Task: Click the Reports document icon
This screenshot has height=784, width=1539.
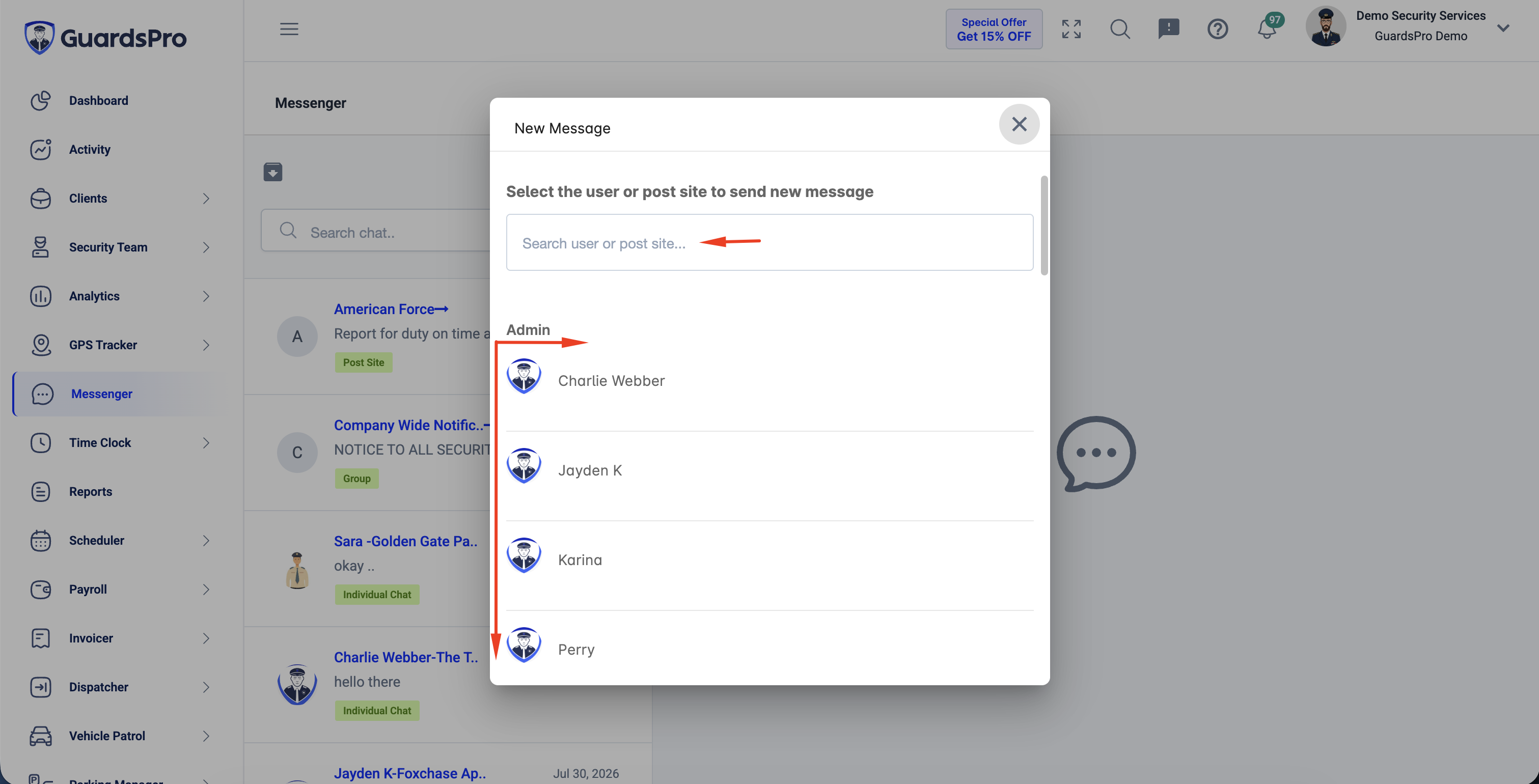Action: (41, 491)
